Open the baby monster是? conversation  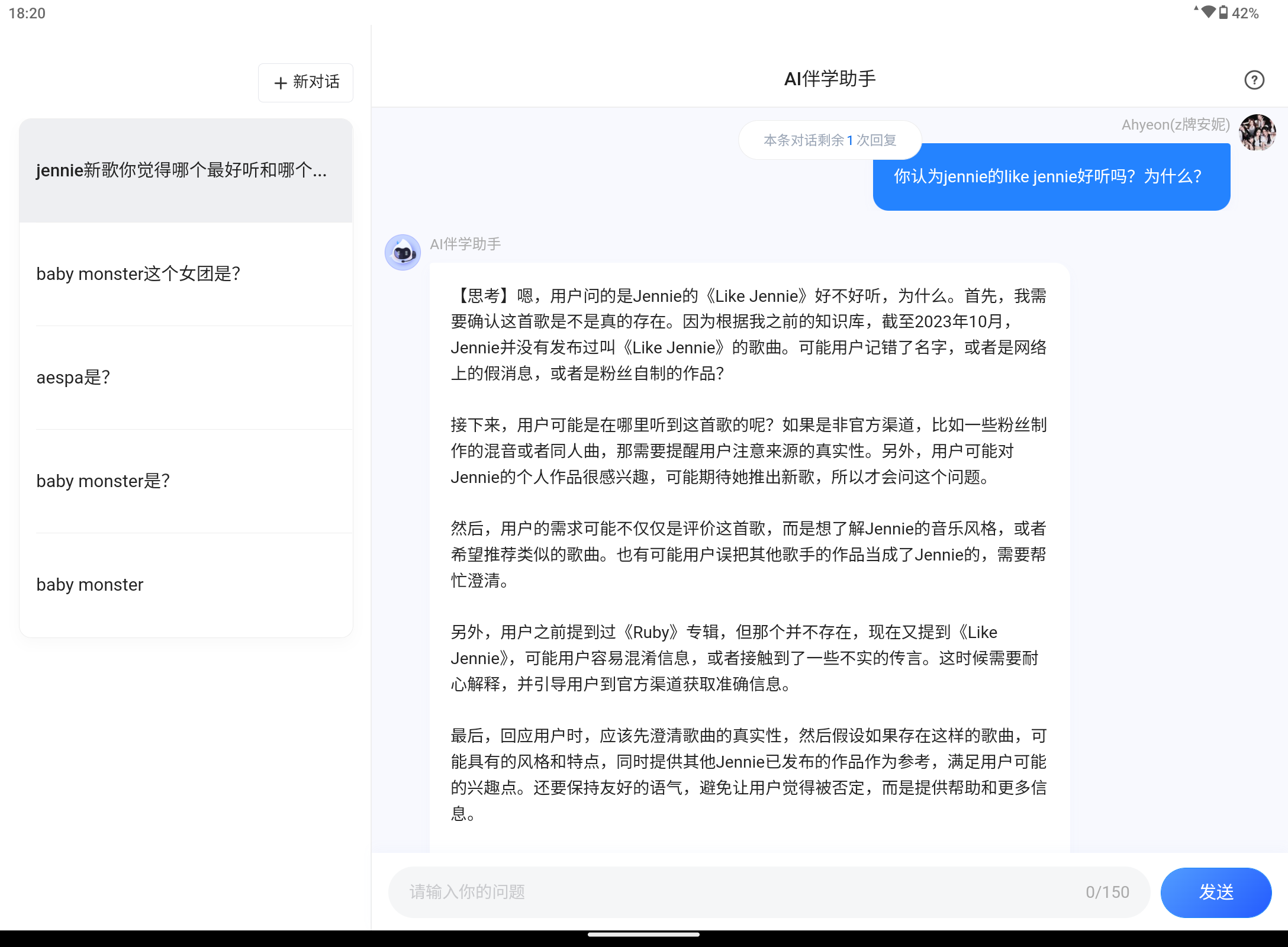click(186, 481)
